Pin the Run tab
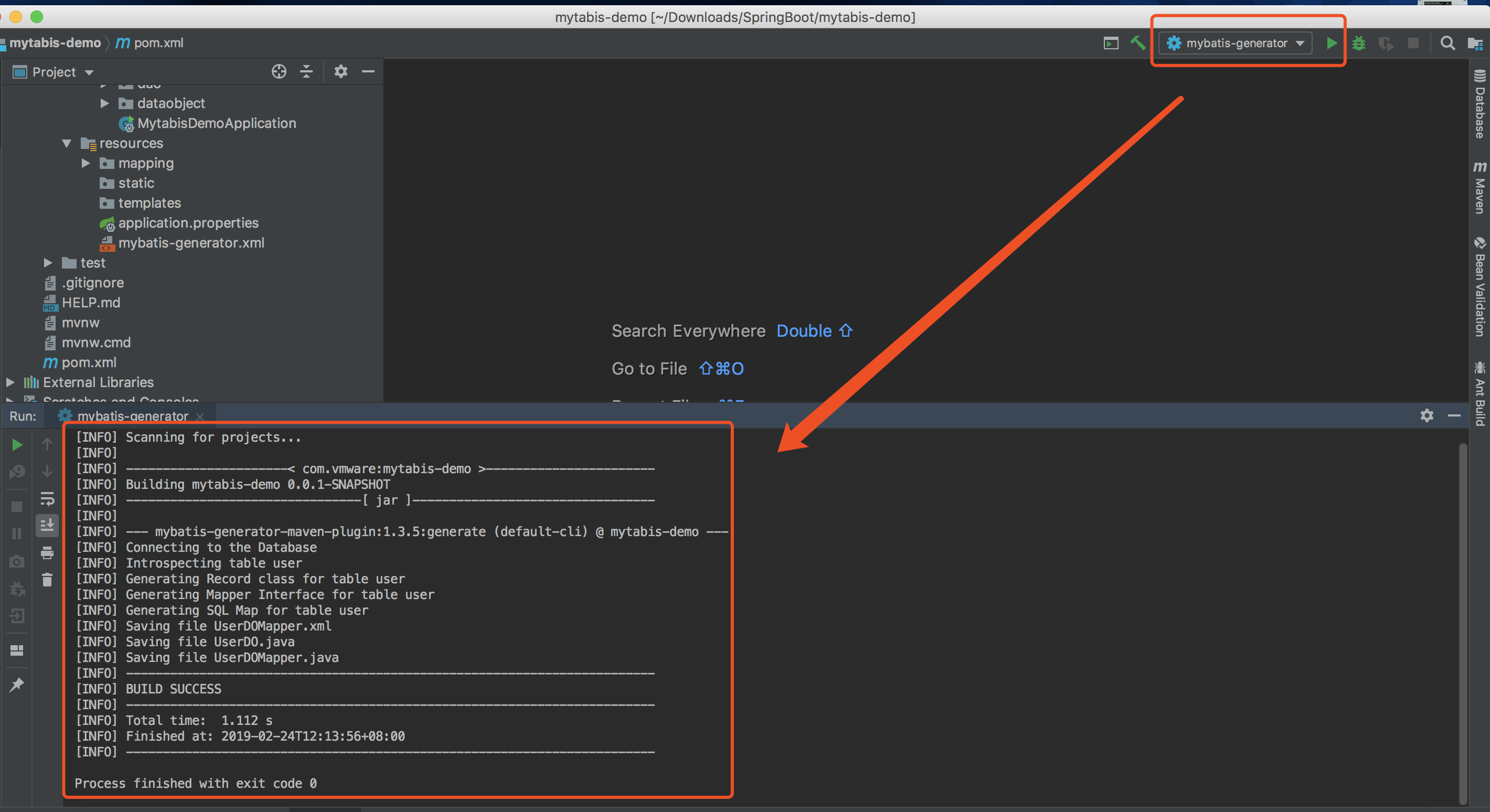The width and height of the screenshot is (1490, 812). (17, 685)
